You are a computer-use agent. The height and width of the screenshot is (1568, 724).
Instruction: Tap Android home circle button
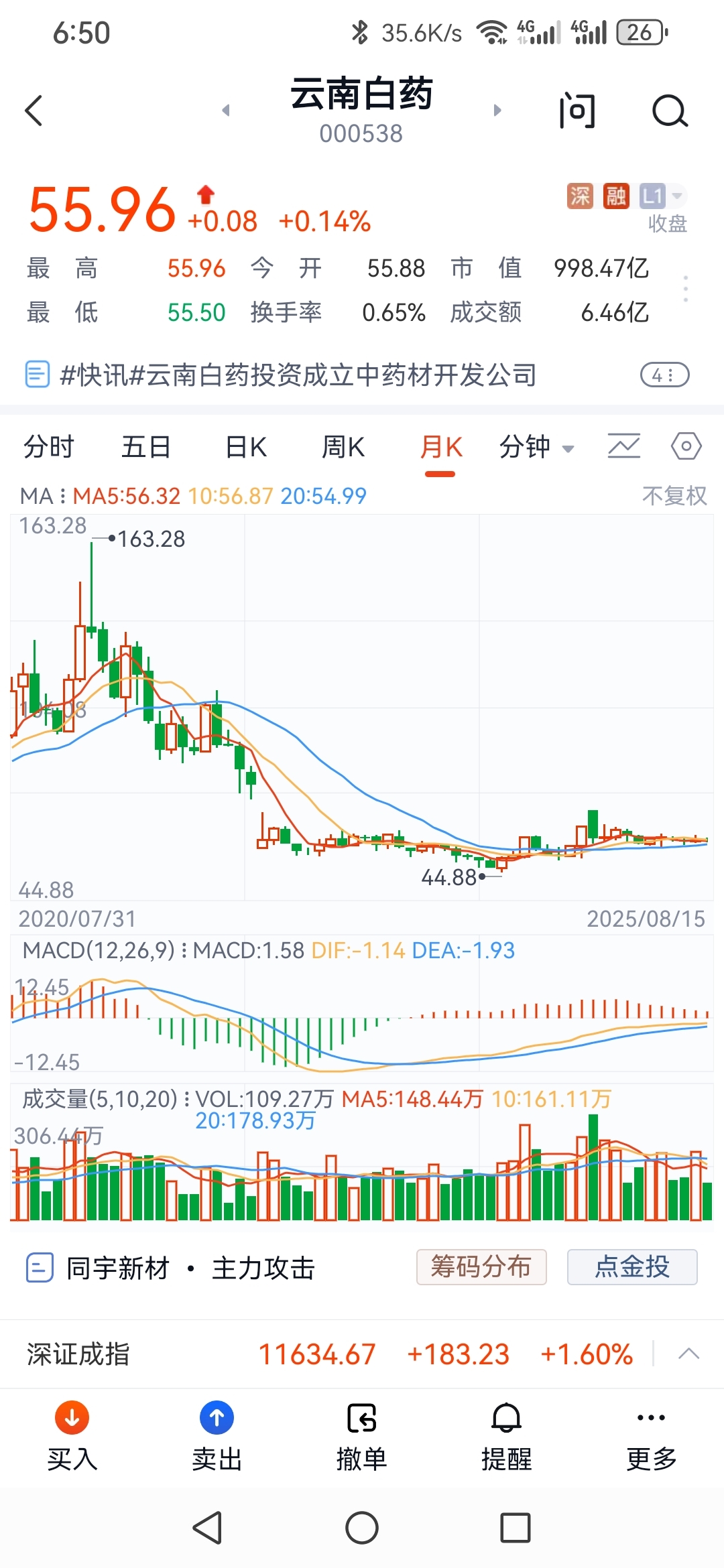coord(362,1528)
